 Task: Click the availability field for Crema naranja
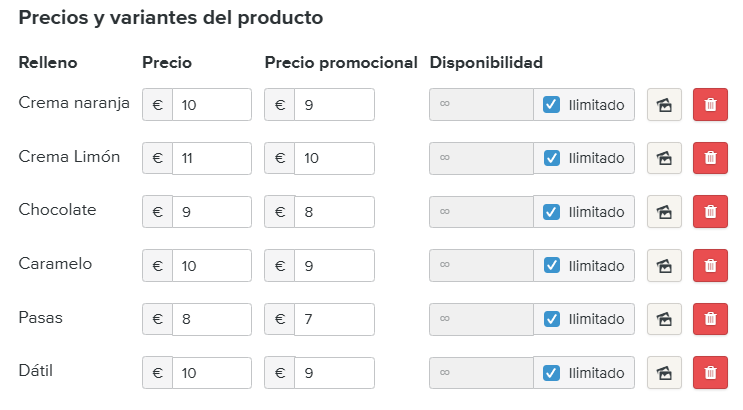(x=481, y=104)
